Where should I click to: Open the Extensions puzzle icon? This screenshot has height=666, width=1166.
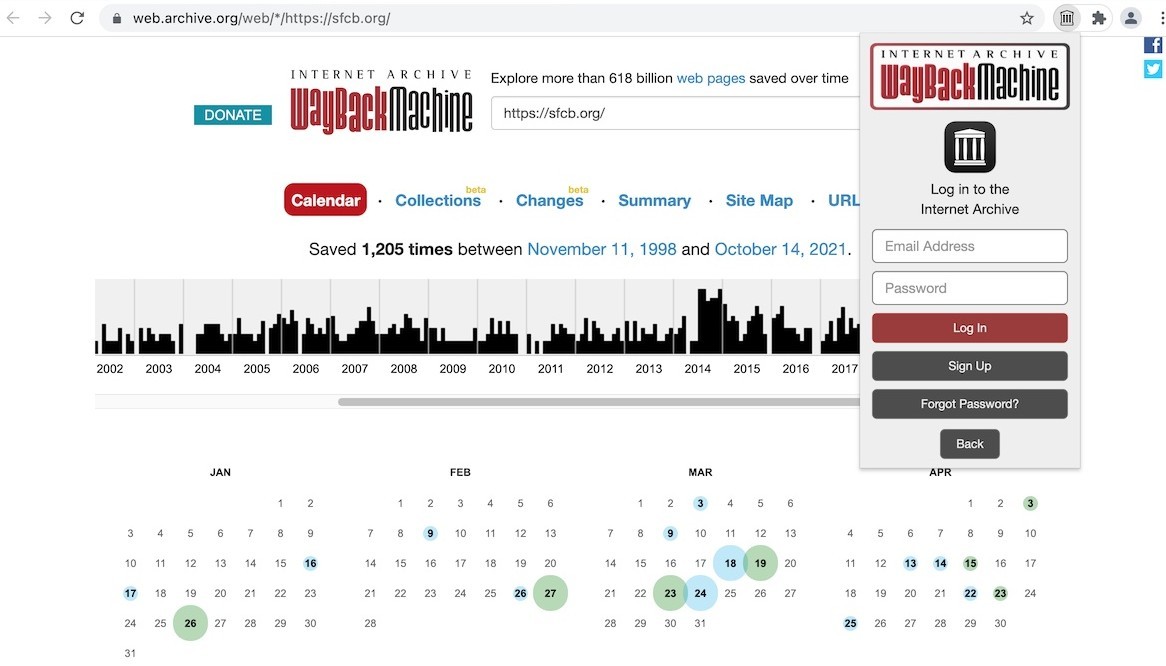[1099, 19]
